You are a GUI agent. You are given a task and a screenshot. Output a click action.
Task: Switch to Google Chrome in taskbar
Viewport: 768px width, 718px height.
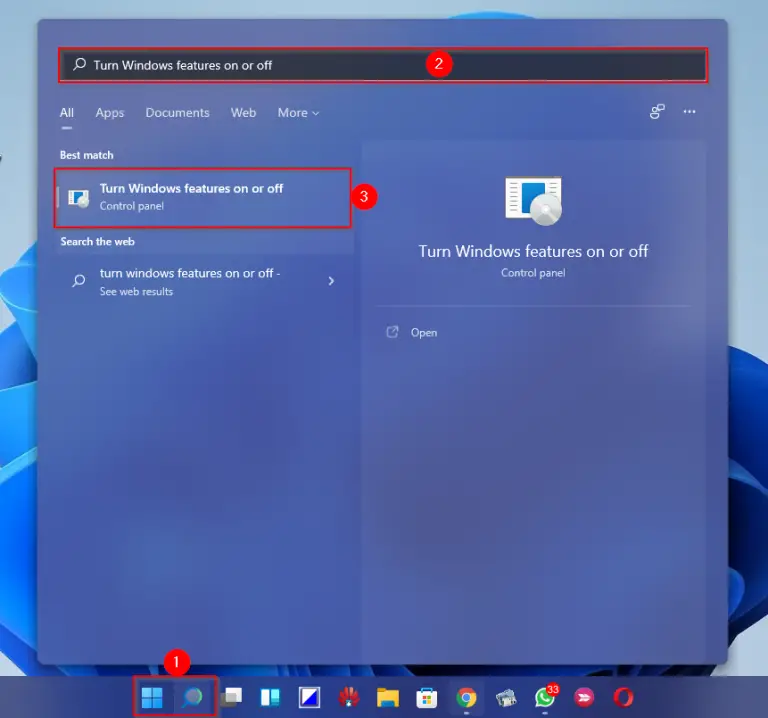pyautogui.click(x=466, y=697)
